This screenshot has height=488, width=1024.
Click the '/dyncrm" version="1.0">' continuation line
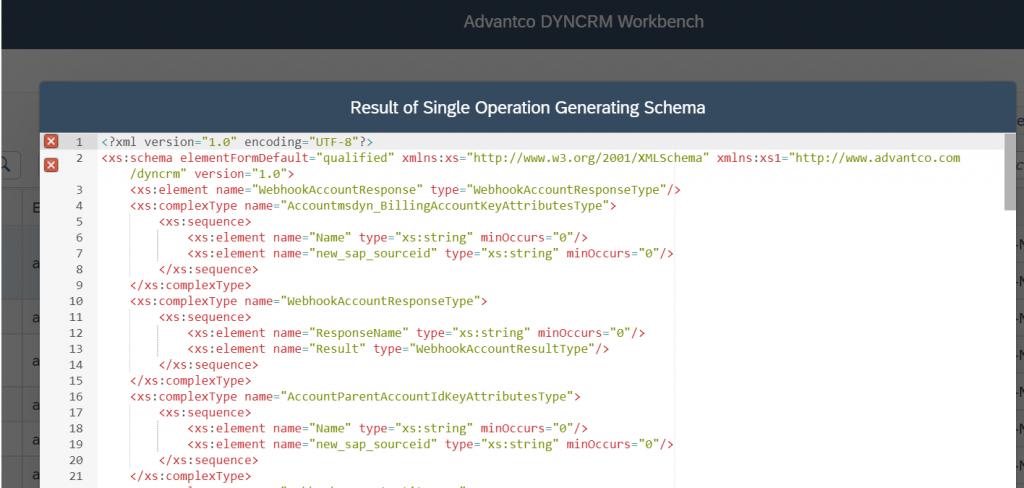212,174
